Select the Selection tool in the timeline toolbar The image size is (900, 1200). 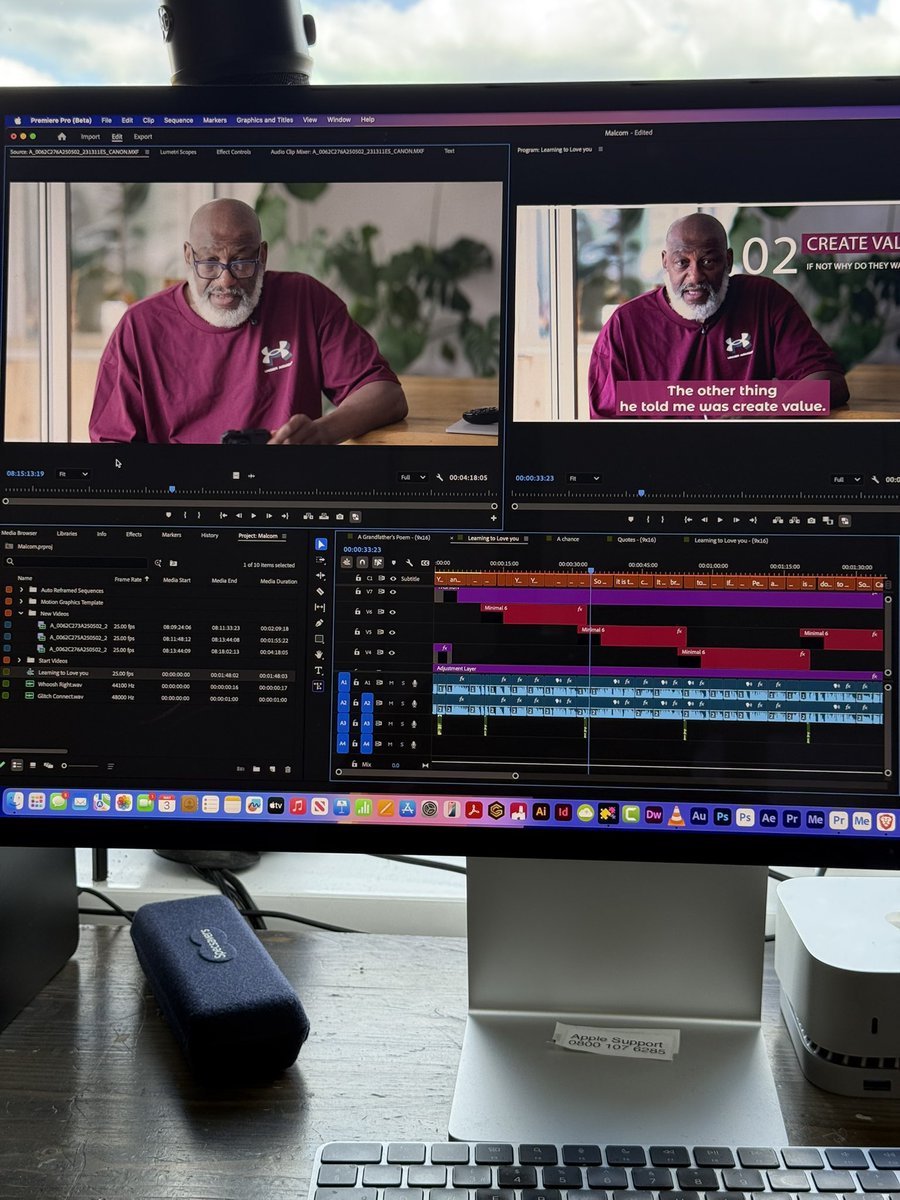(x=322, y=544)
